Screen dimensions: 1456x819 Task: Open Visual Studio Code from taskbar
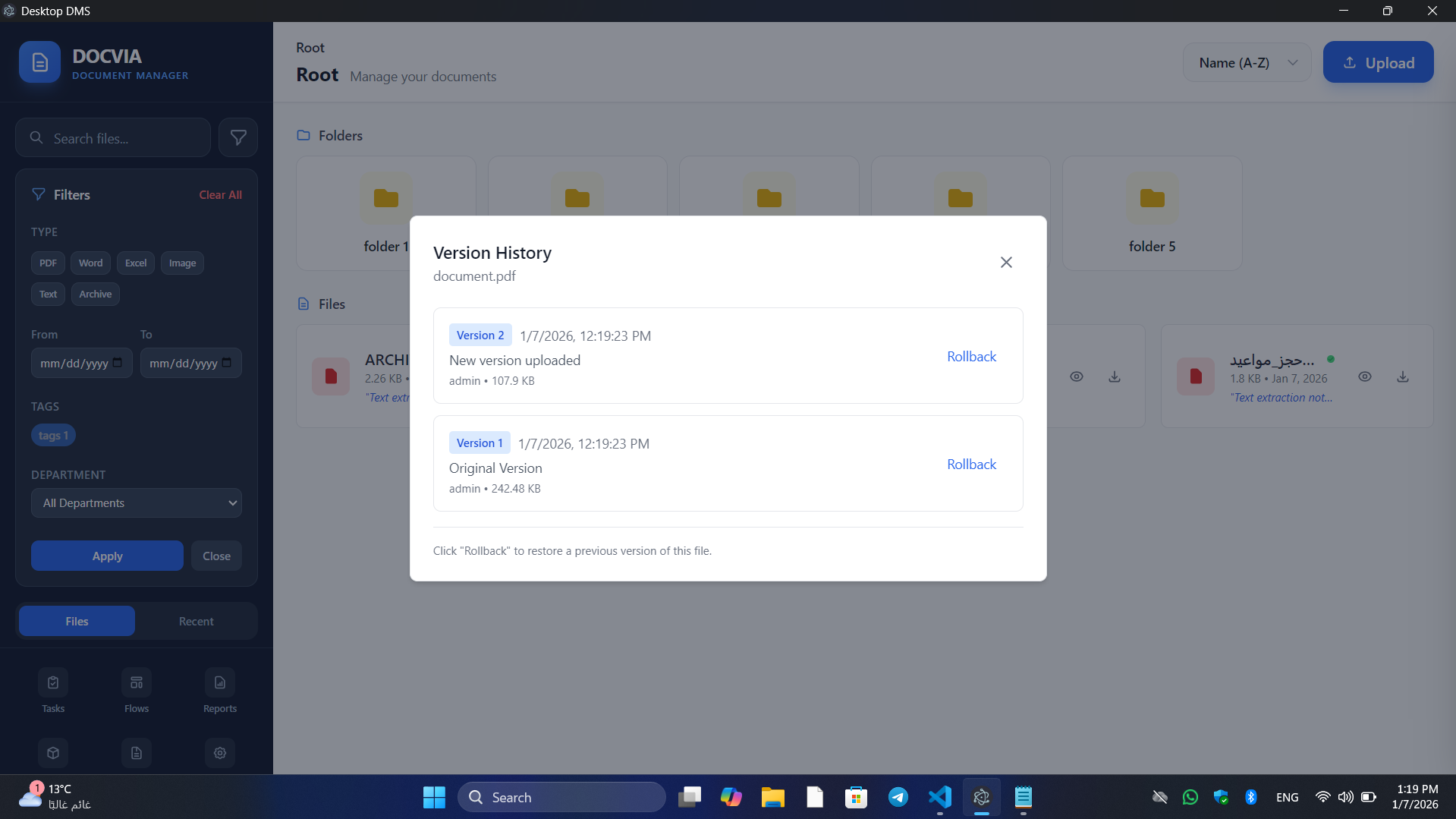[939, 797]
